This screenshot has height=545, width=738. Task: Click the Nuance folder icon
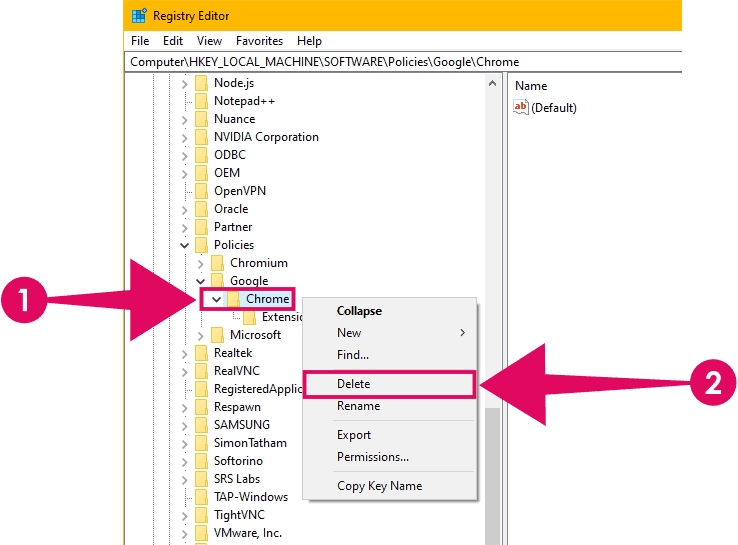[201, 119]
